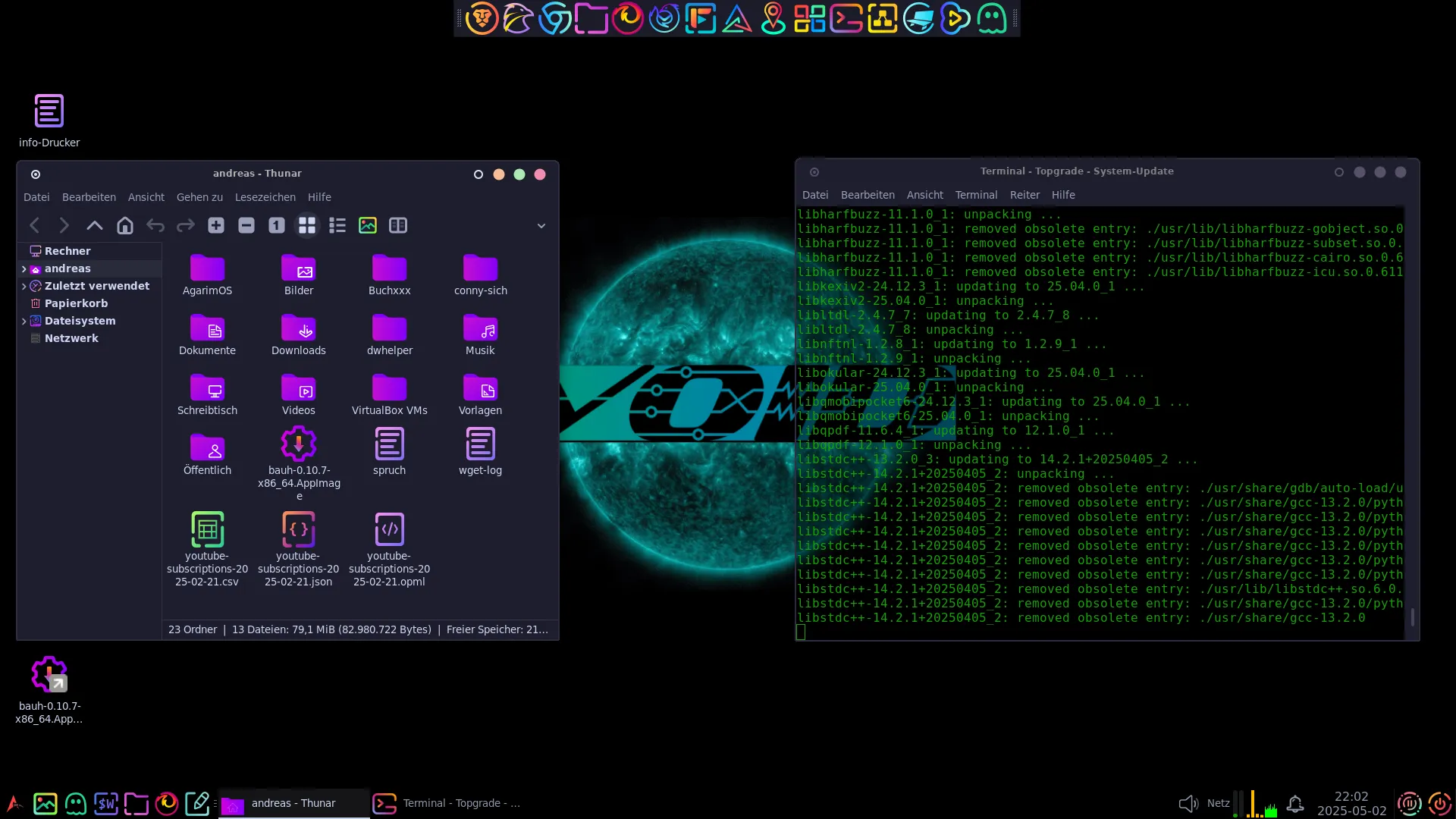Switch to detailed list view
1456x819 pixels.
click(337, 225)
